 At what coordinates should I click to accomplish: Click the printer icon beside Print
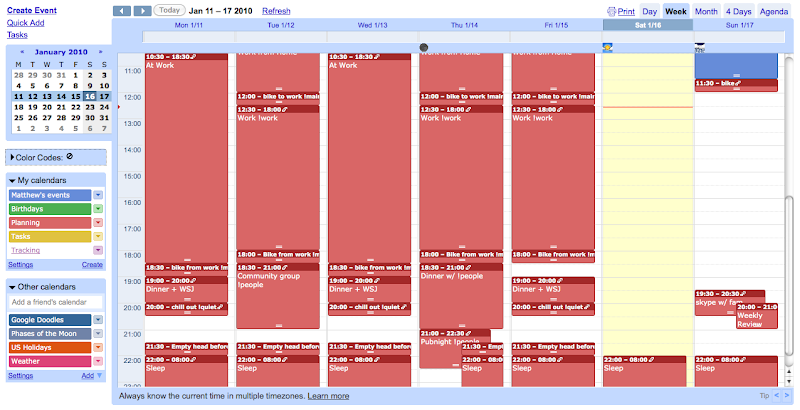tap(611, 11)
